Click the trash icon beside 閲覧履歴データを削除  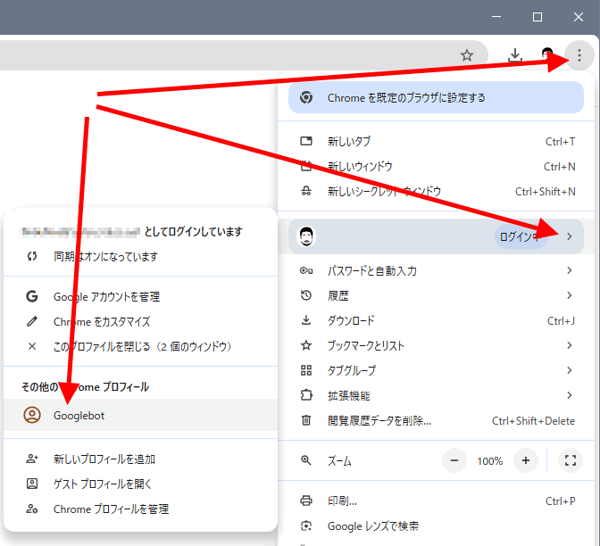coord(306,421)
